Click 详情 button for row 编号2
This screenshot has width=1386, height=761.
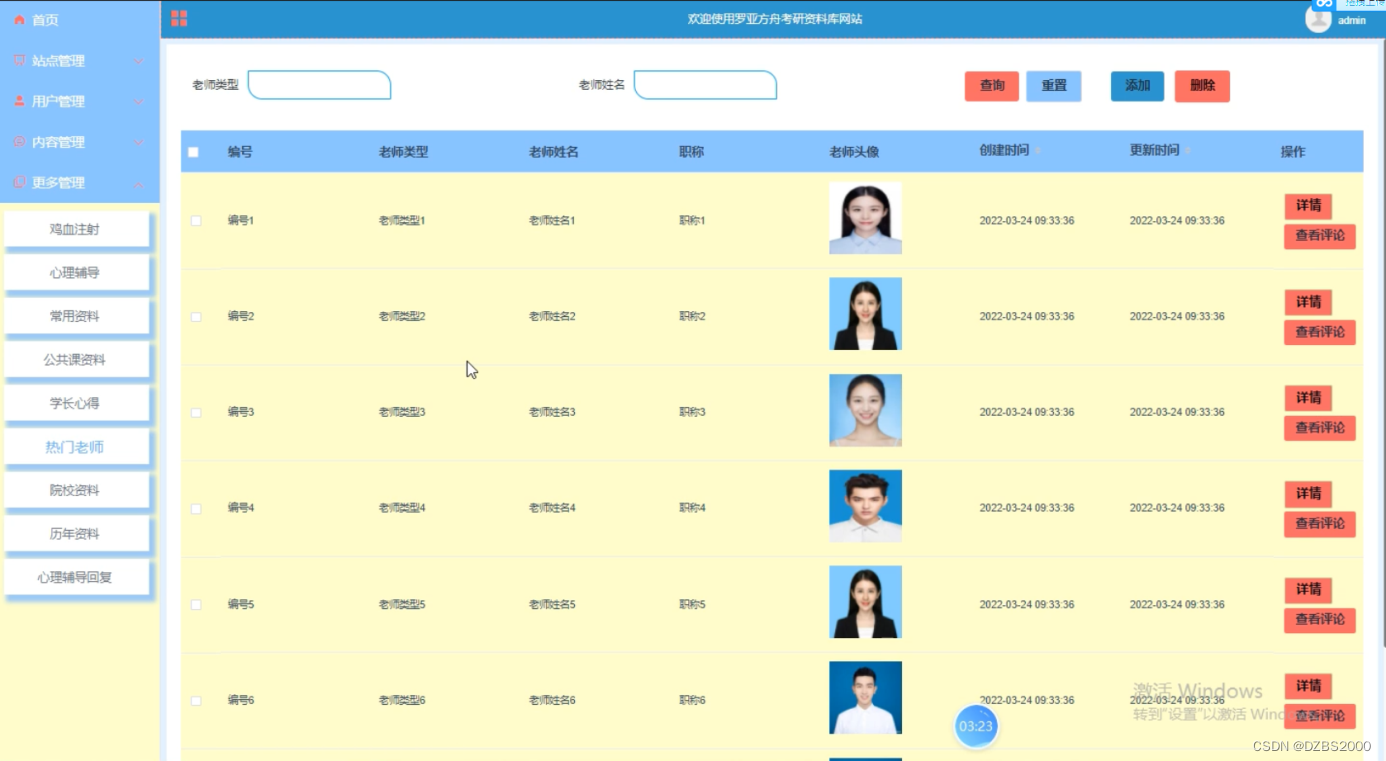(1308, 302)
